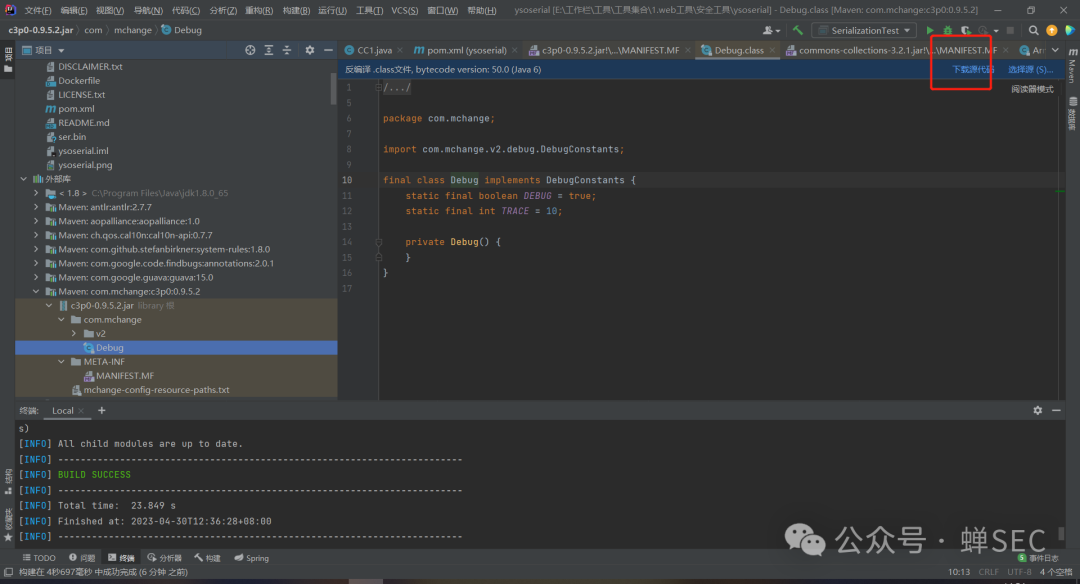Add new terminal tab with plus icon
Viewport: 1080px width, 584px height.
[x=101, y=411]
